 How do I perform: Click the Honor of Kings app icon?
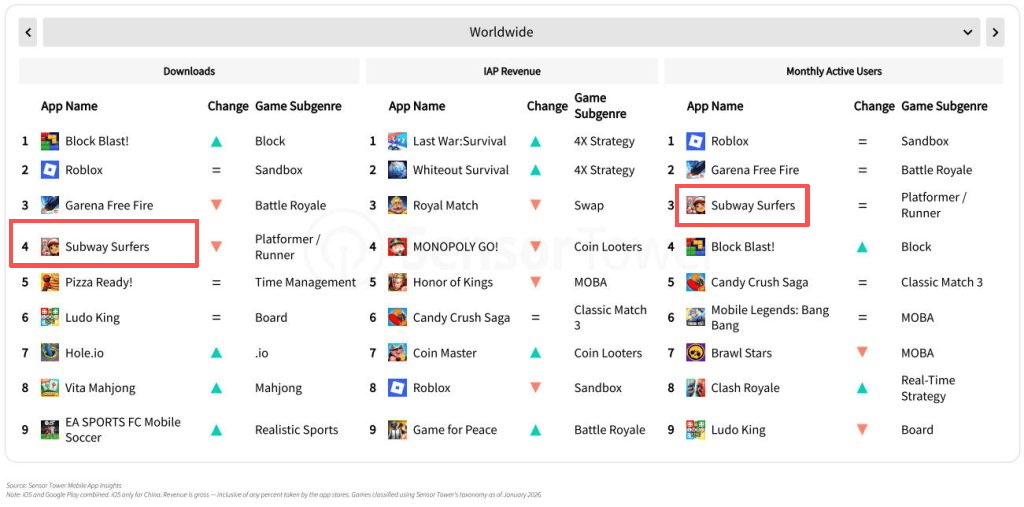(x=397, y=282)
